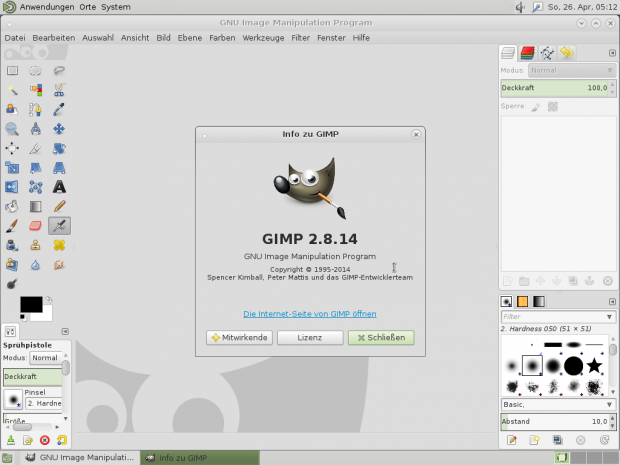Open the layer Modus dropdown

pyautogui.click(x=572, y=70)
